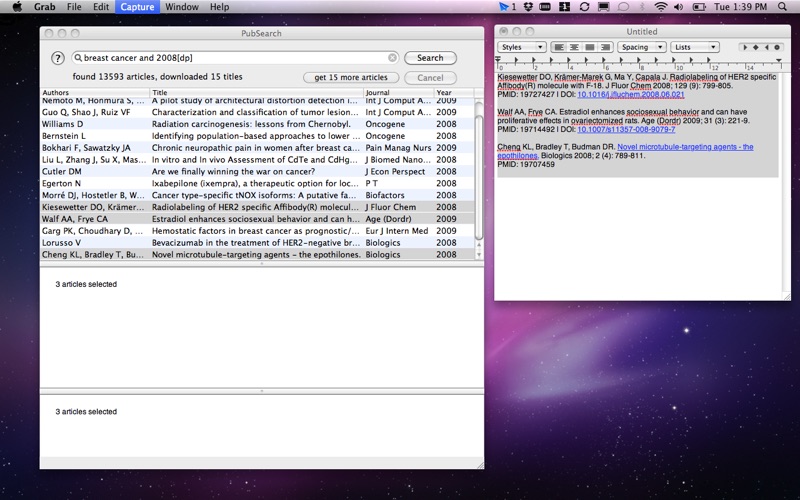The width and height of the screenshot is (800, 500).
Task: Select the Guo Q, Shao J row
Action: pyautogui.click(x=257, y=112)
